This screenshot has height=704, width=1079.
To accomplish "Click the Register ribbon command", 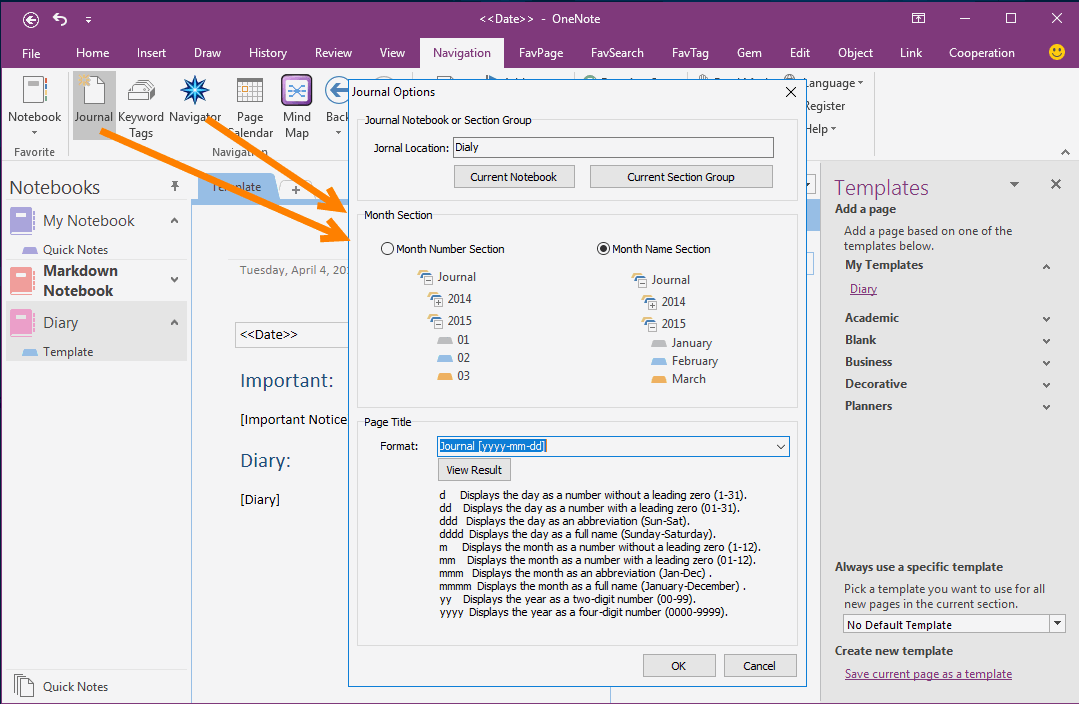I will (x=824, y=106).
